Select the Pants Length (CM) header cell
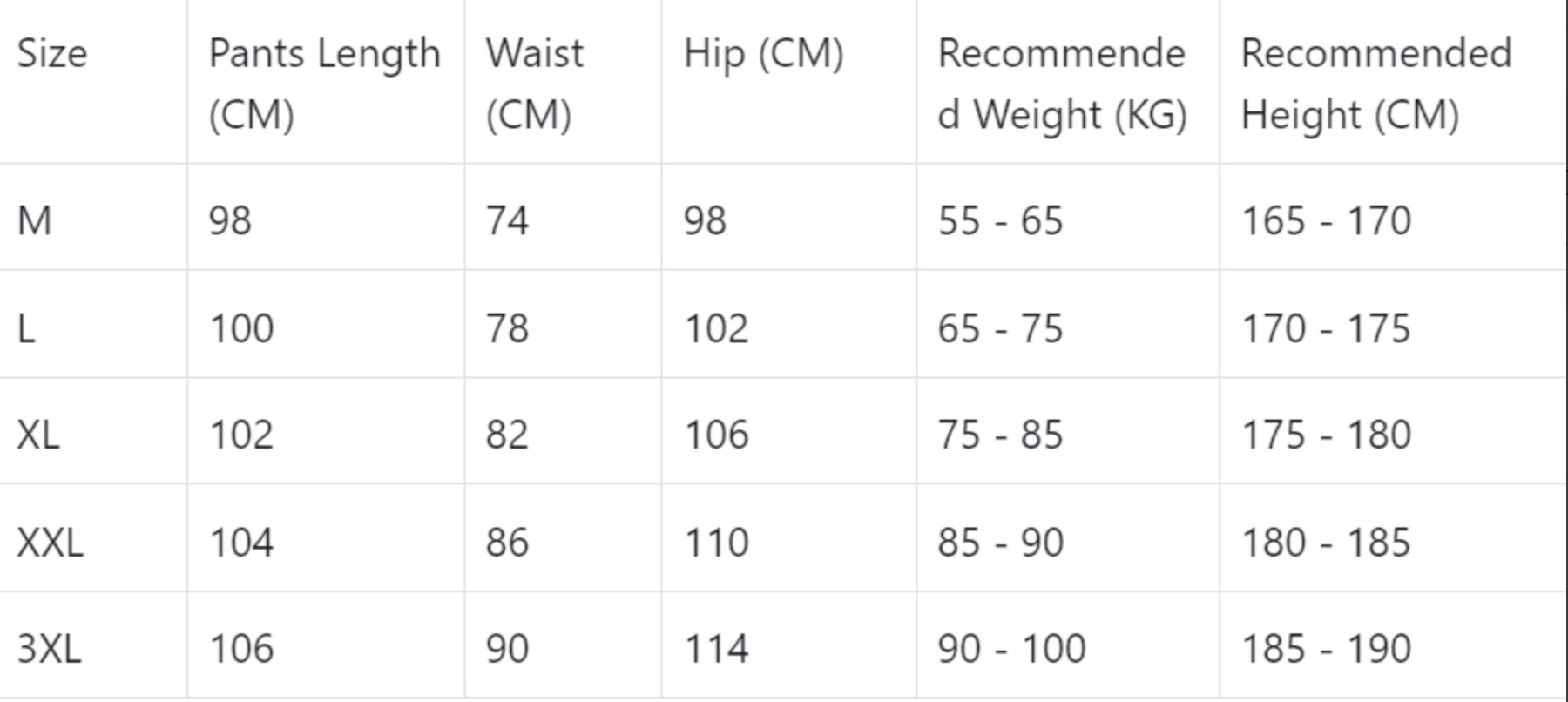This screenshot has height=702, width=1568. click(325, 84)
